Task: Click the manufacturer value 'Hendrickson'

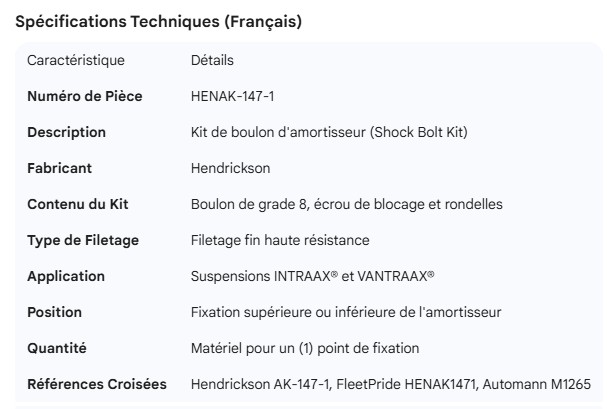Action: (x=230, y=169)
